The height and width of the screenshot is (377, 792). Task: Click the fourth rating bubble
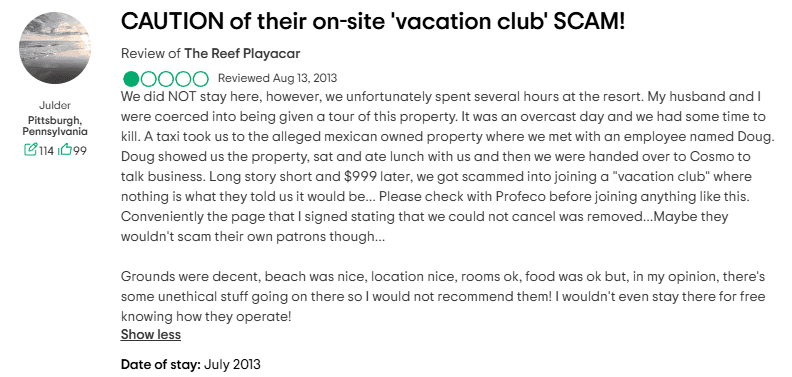[x=183, y=79]
